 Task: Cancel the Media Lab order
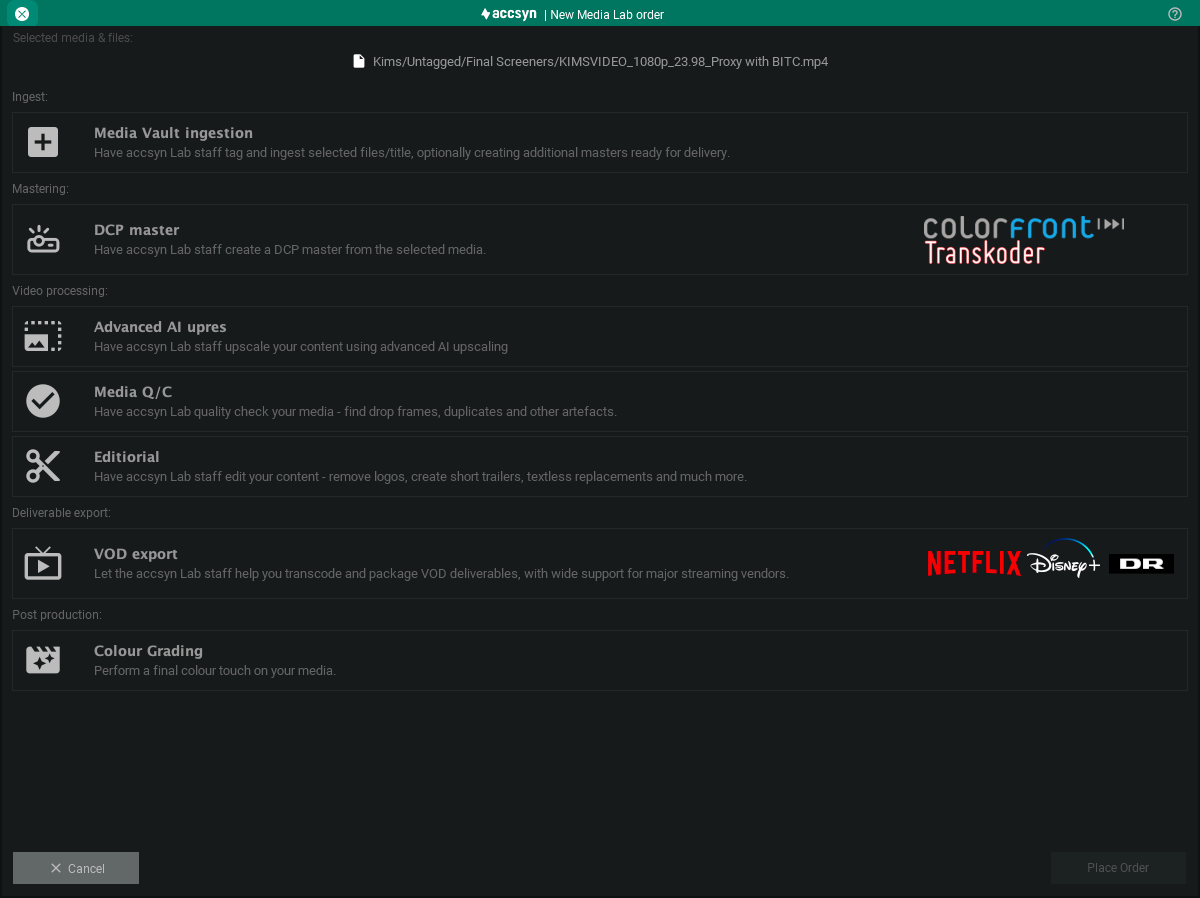tap(76, 868)
